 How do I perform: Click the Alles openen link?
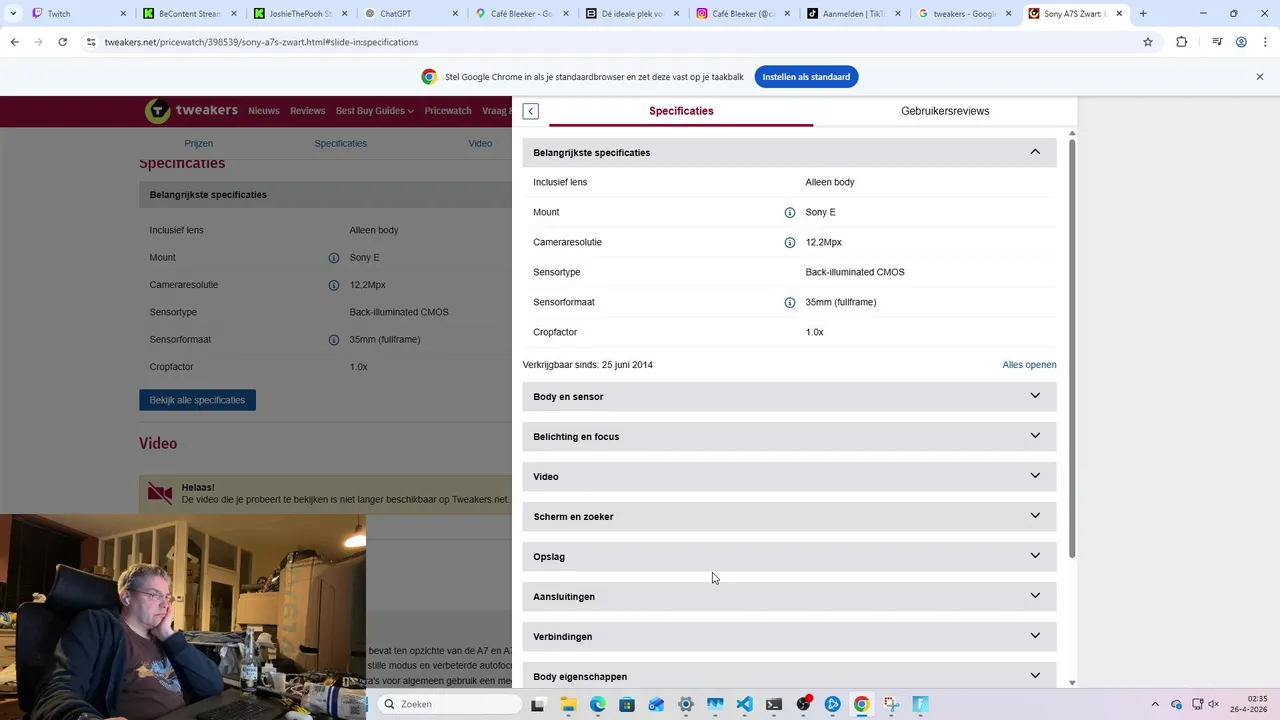(x=1029, y=365)
